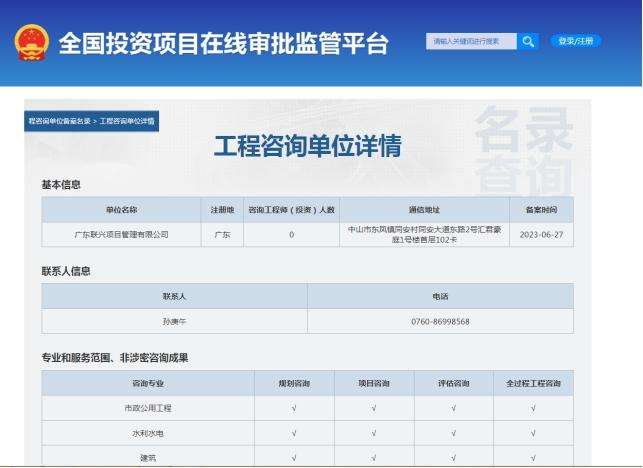The width and height of the screenshot is (643, 468).
Task: Click the magnifier search button
Action: pyautogui.click(x=528, y=41)
